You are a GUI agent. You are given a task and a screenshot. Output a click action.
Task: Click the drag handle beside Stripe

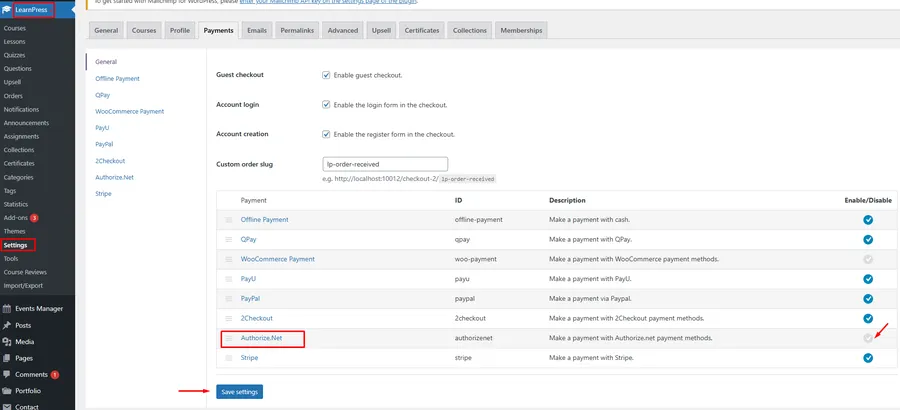pyautogui.click(x=228, y=358)
